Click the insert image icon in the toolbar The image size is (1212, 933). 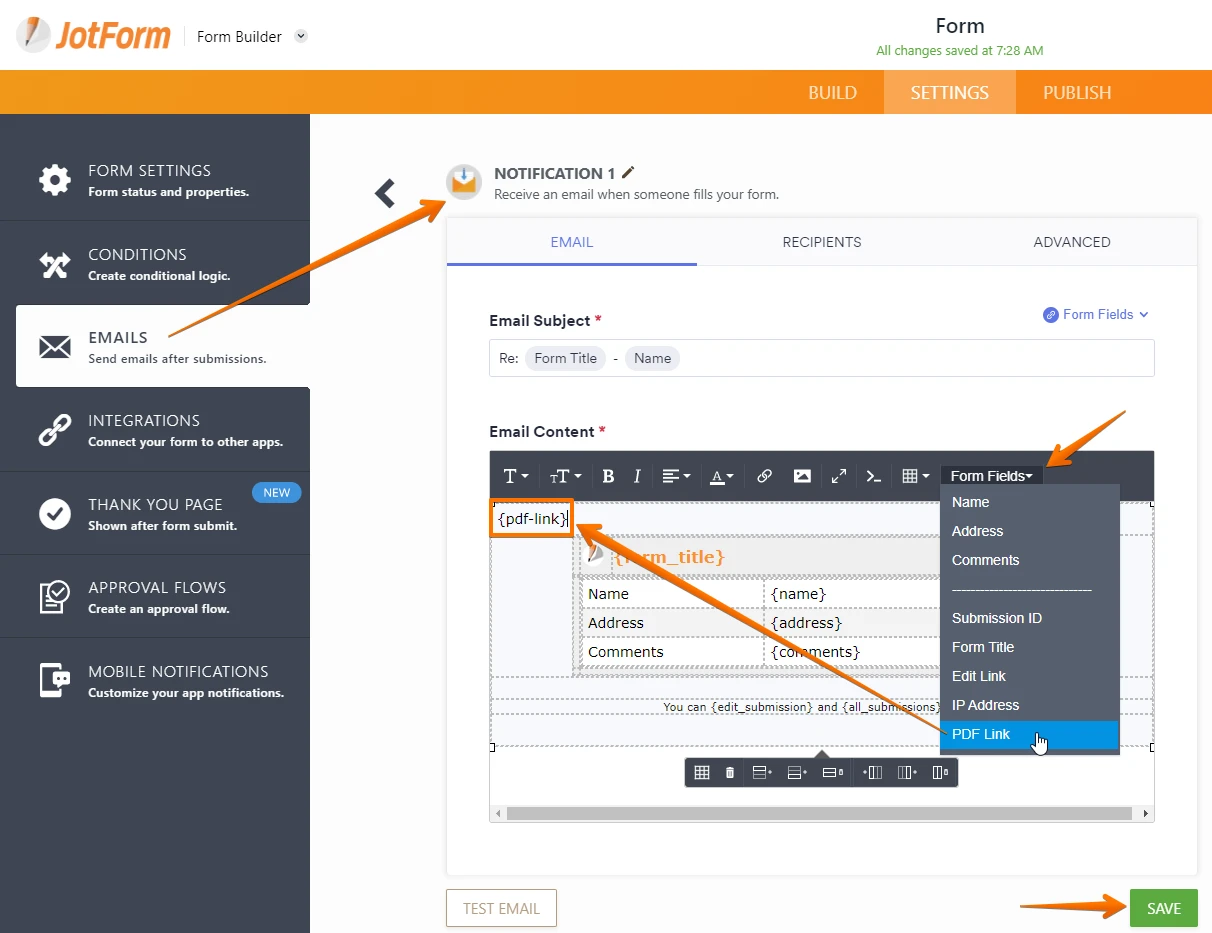(802, 476)
